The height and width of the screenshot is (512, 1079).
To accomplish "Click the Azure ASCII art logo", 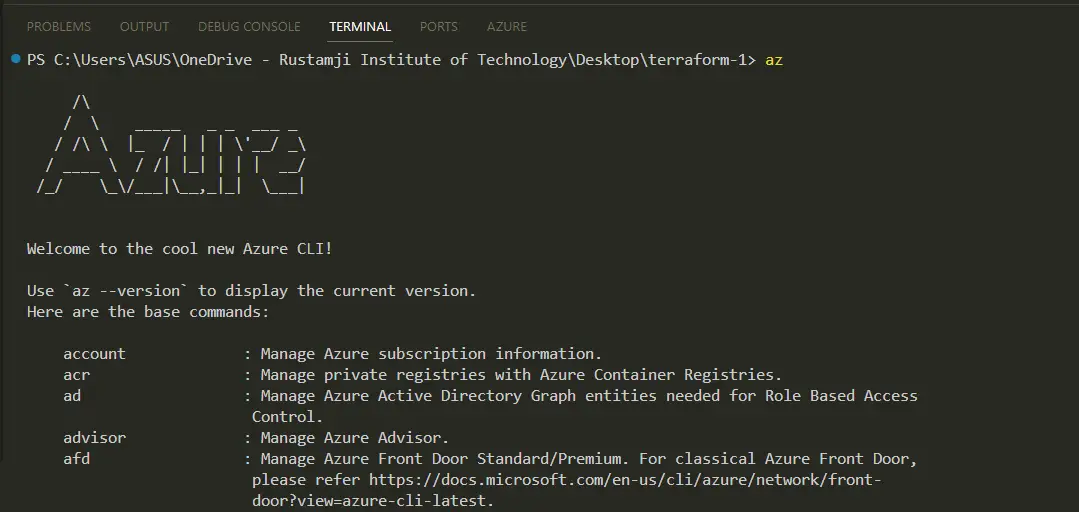I will pos(171,145).
